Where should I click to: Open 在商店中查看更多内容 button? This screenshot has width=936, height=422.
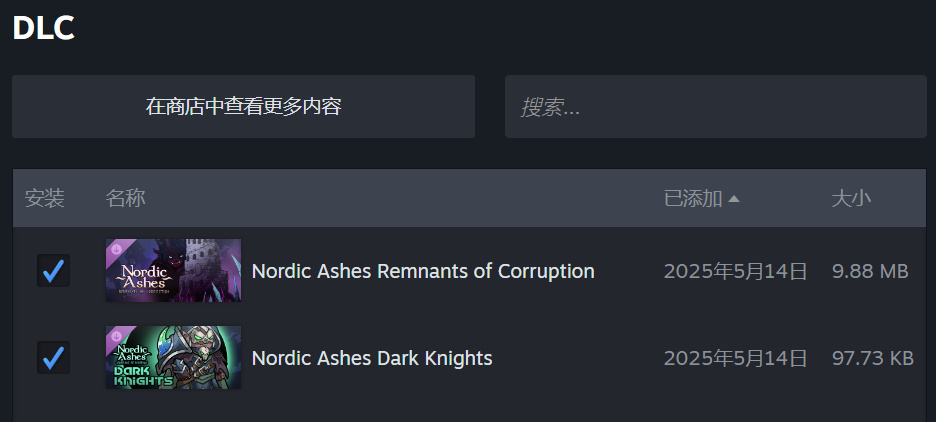point(243,106)
